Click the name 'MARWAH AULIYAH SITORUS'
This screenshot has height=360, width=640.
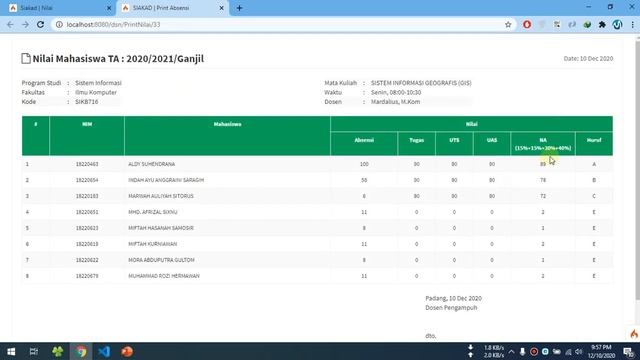tap(161, 196)
